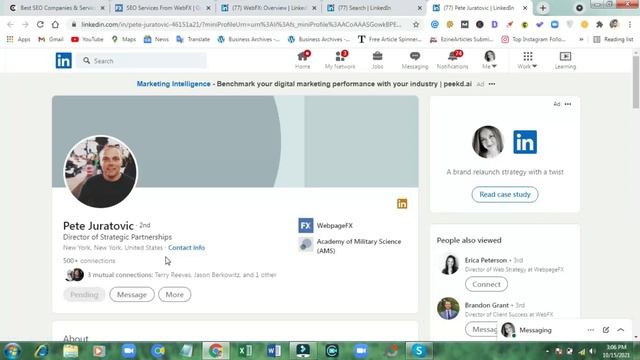Open Free Article Spinner bookmark
The image size is (640, 360).
click(x=389, y=39)
